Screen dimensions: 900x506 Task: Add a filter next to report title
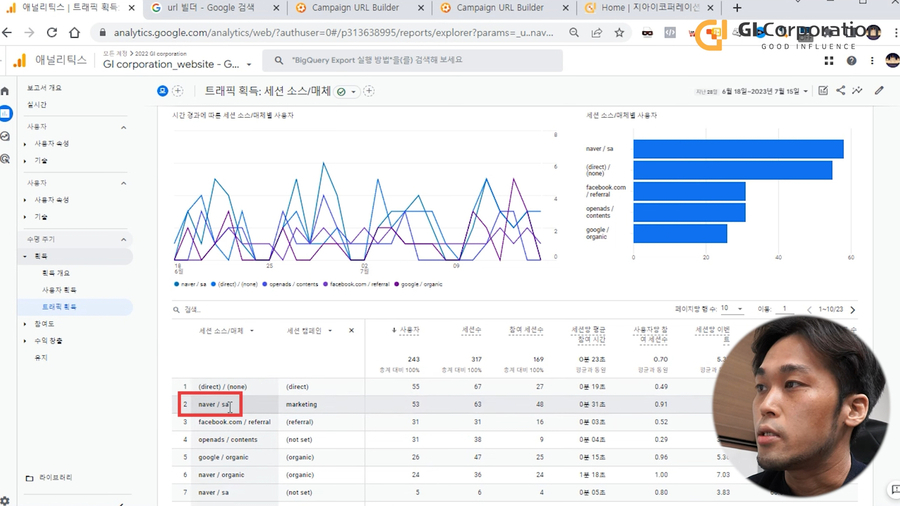click(369, 91)
